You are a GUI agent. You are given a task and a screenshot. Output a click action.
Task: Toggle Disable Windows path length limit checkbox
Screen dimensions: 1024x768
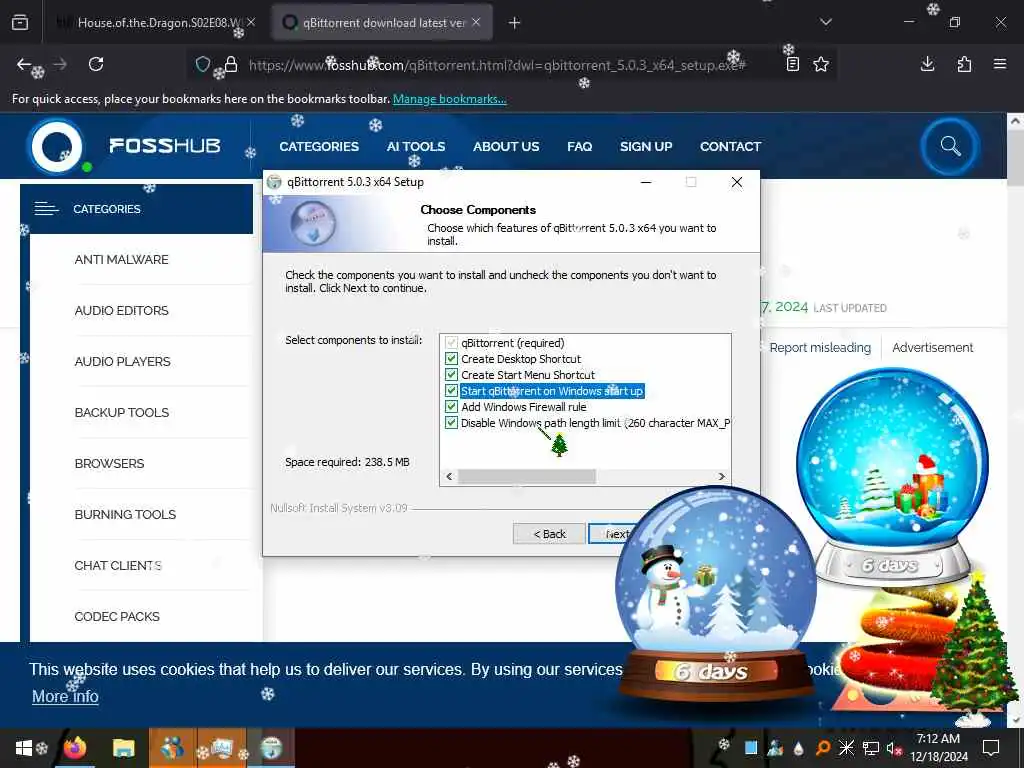(451, 423)
